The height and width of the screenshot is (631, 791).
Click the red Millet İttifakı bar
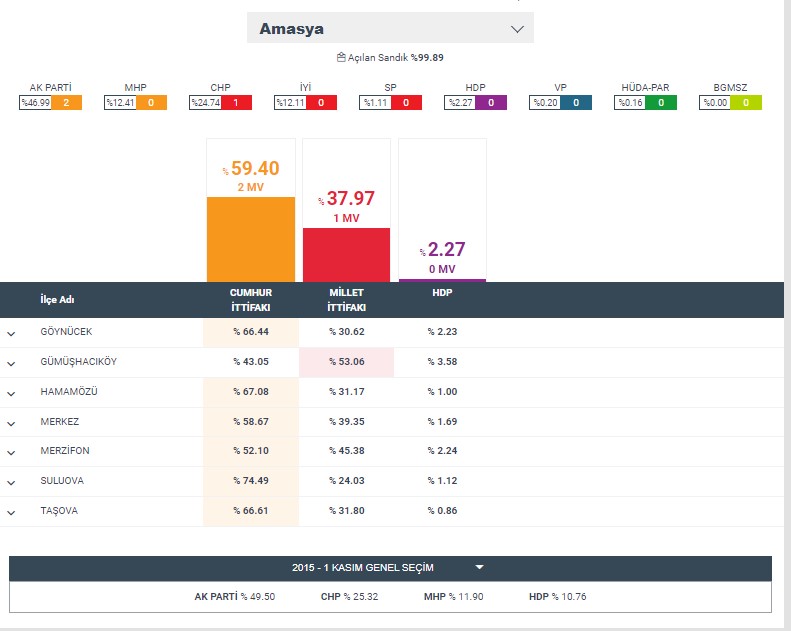point(346,255)
